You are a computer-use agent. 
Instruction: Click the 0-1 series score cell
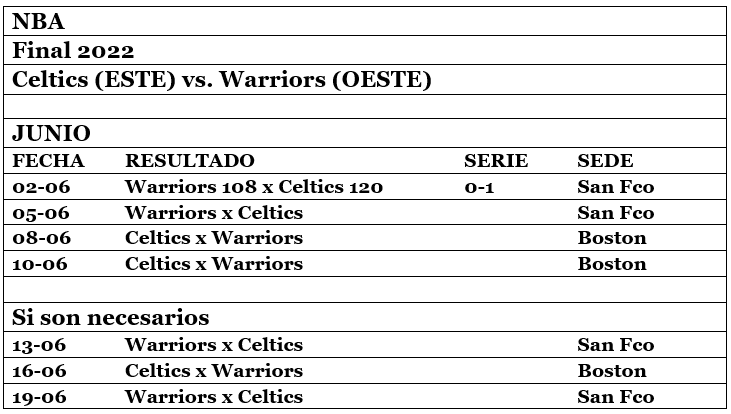pyautogui.click(x=479, y=187)
